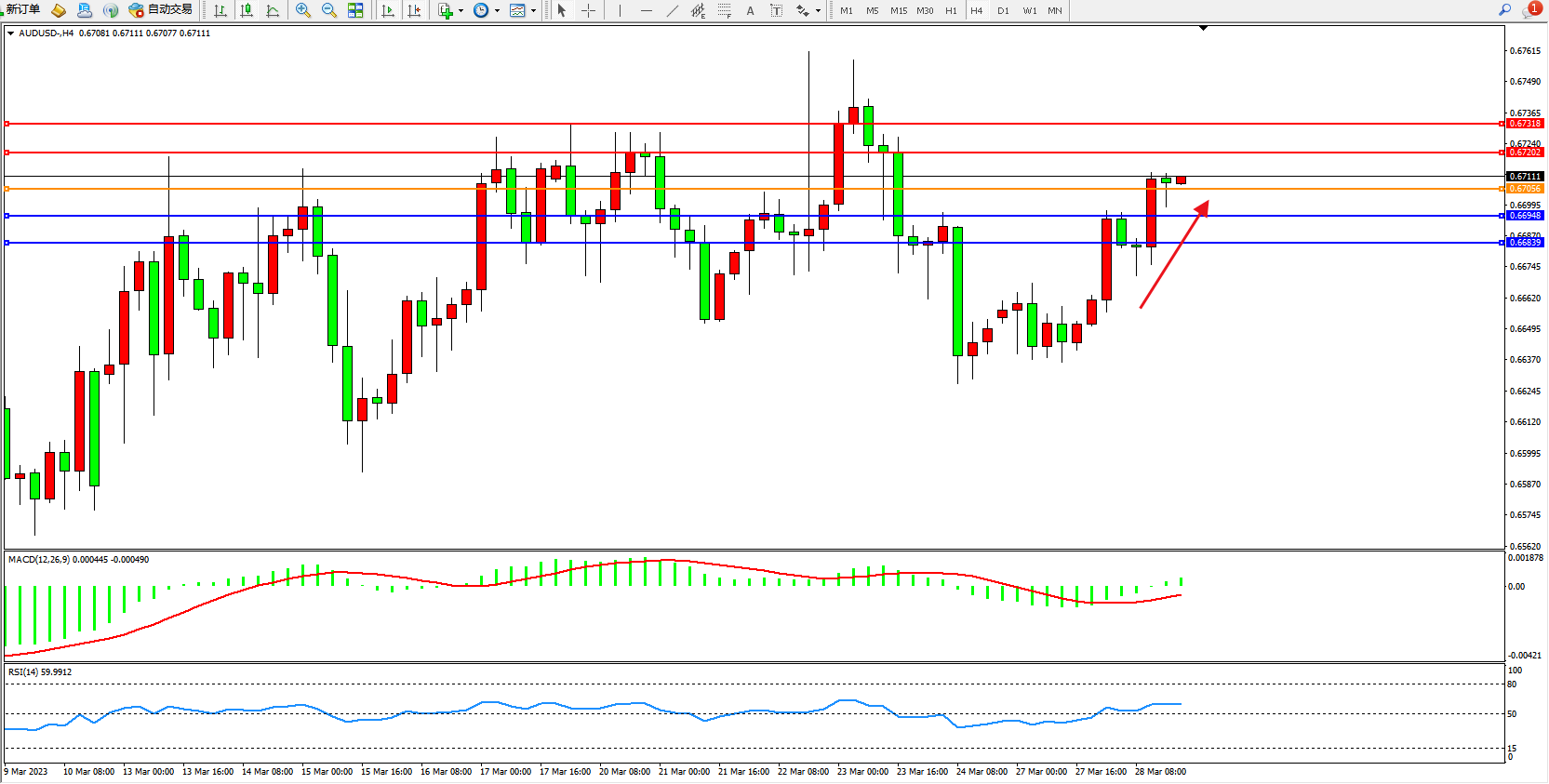Switch to the M15 timeframe
1549x784 pixels.
click(898, 11)
